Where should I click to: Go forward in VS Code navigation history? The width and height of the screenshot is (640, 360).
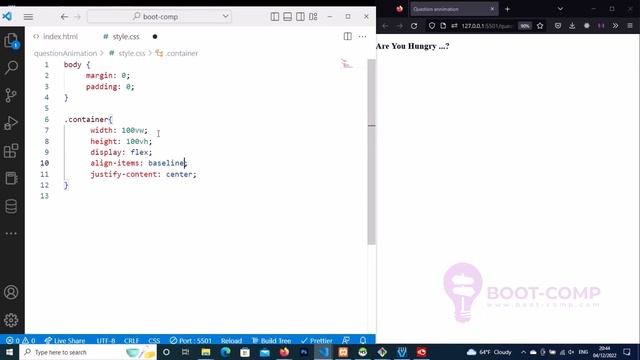(78, 17)
